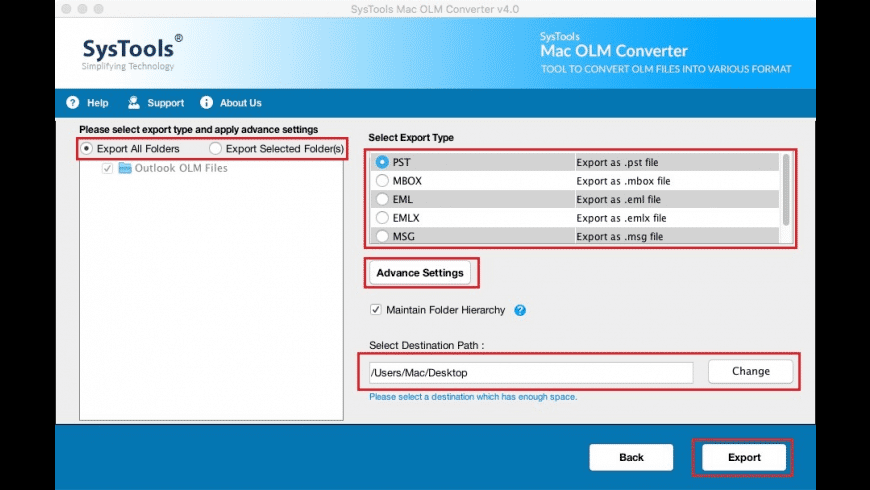Click the 'Export as .mbox file' text
Viewport: 870px width, 490px height.
[x=623, y=181]
